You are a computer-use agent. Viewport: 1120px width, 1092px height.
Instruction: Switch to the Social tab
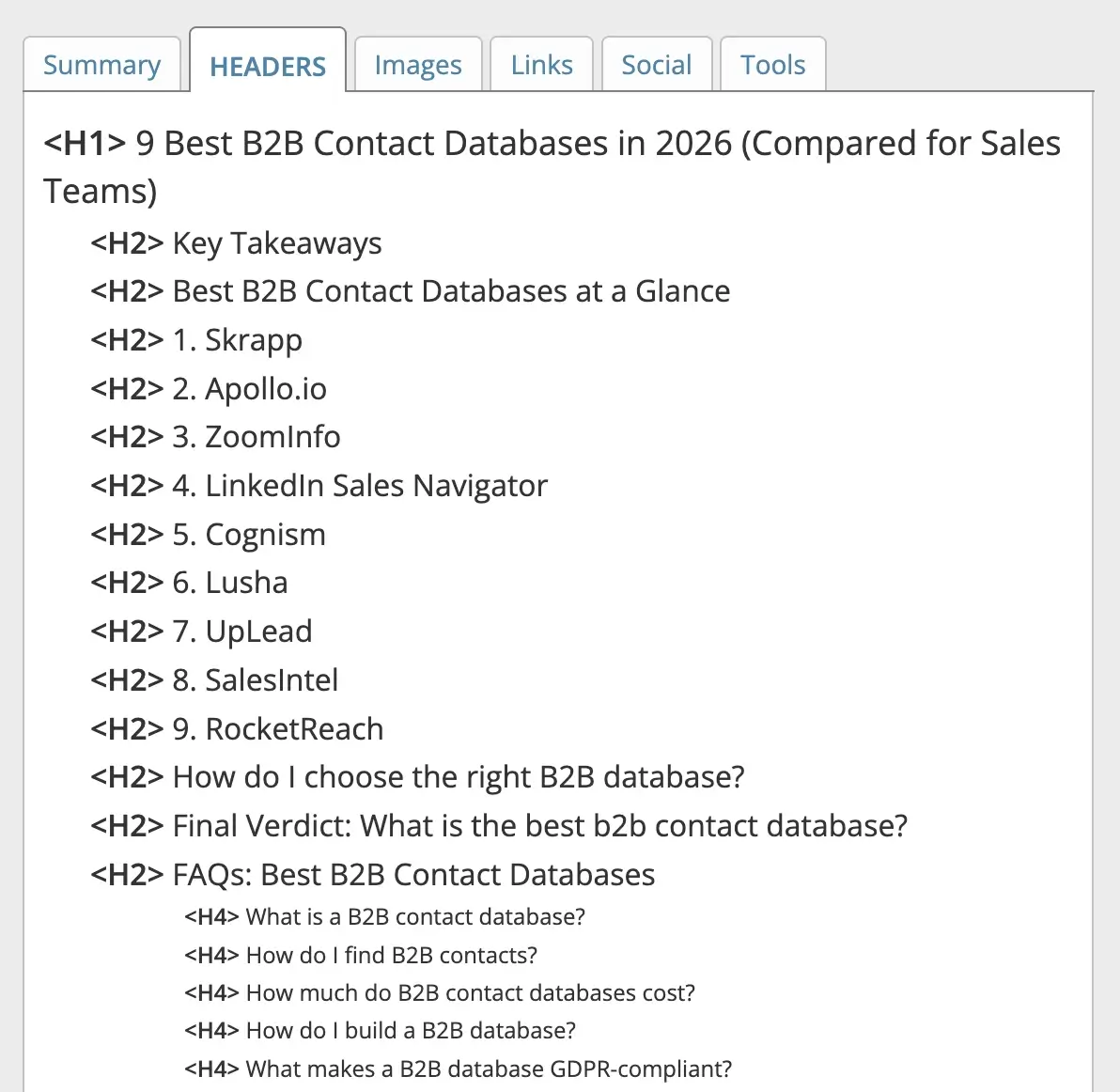coord(656,64)
